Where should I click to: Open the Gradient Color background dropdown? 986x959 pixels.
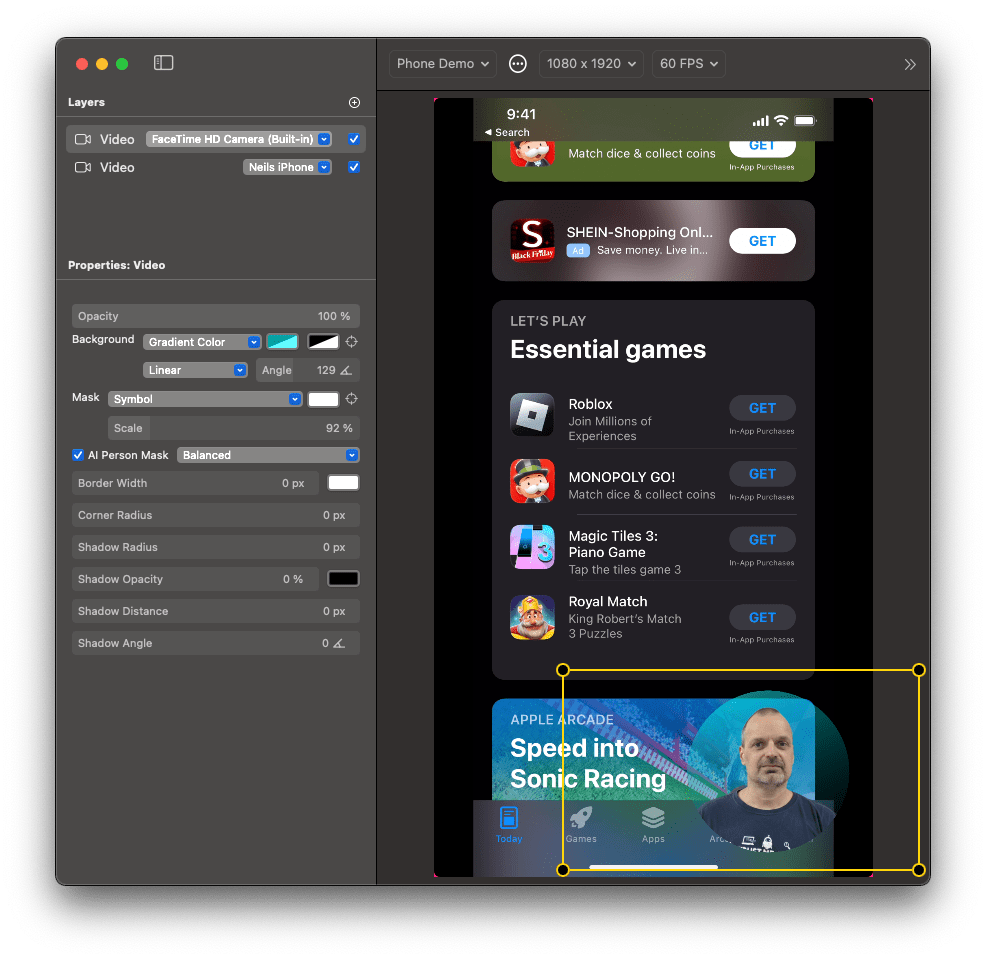tap(203, 342)
